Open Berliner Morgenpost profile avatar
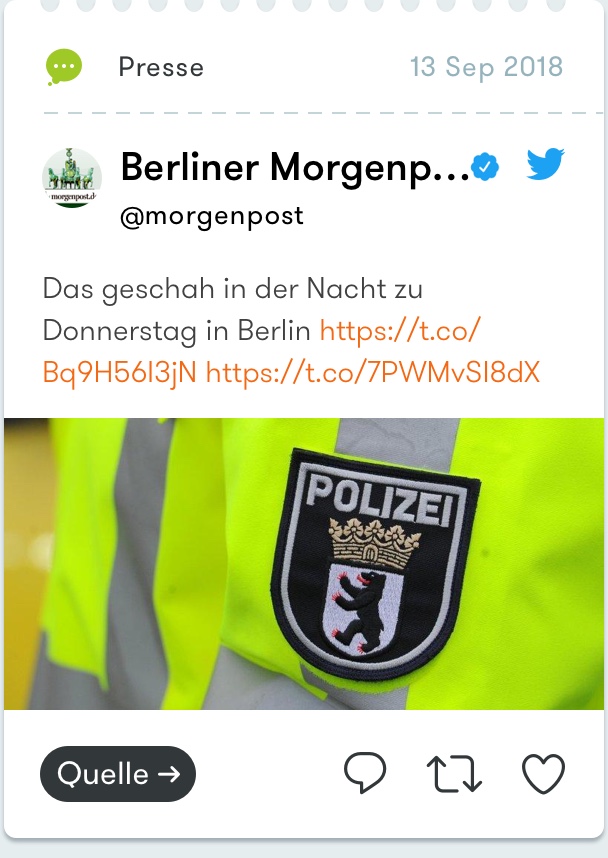Screen dimensions: 608x858 click(72, 178)
